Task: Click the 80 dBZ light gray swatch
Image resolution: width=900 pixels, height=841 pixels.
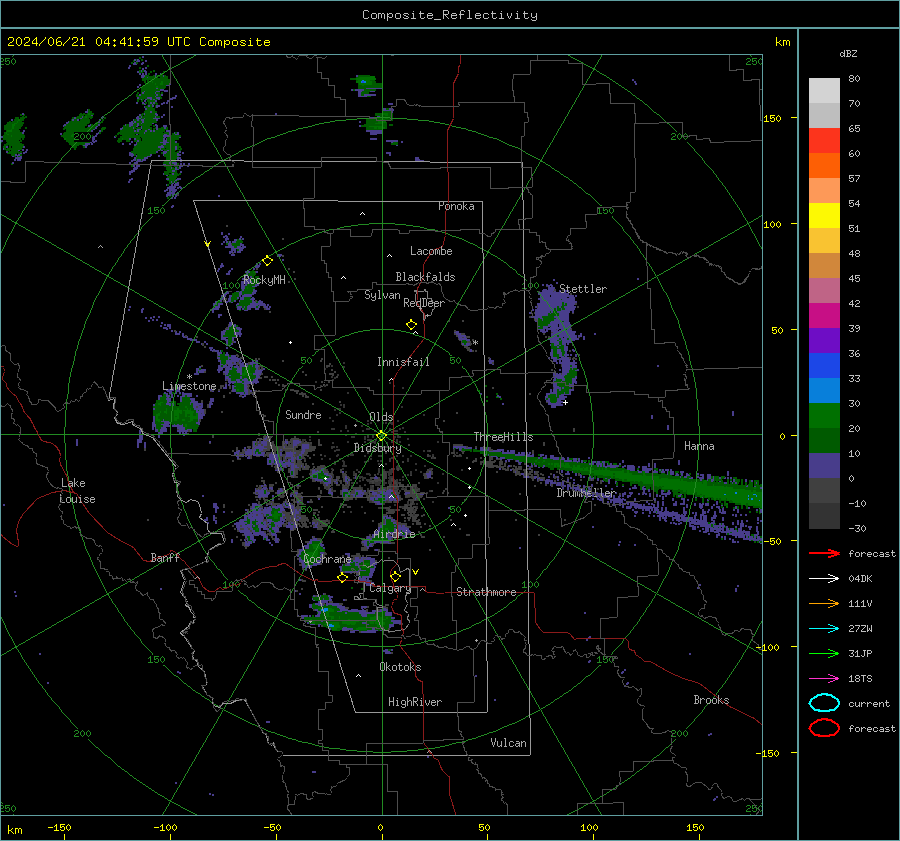Action: point(824,91)
